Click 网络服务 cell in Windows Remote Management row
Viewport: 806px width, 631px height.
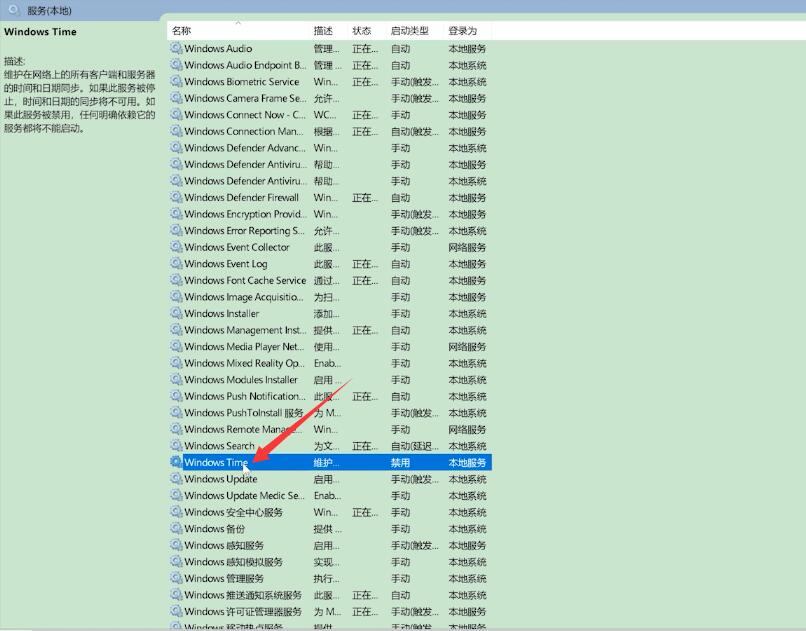(467, 430)
